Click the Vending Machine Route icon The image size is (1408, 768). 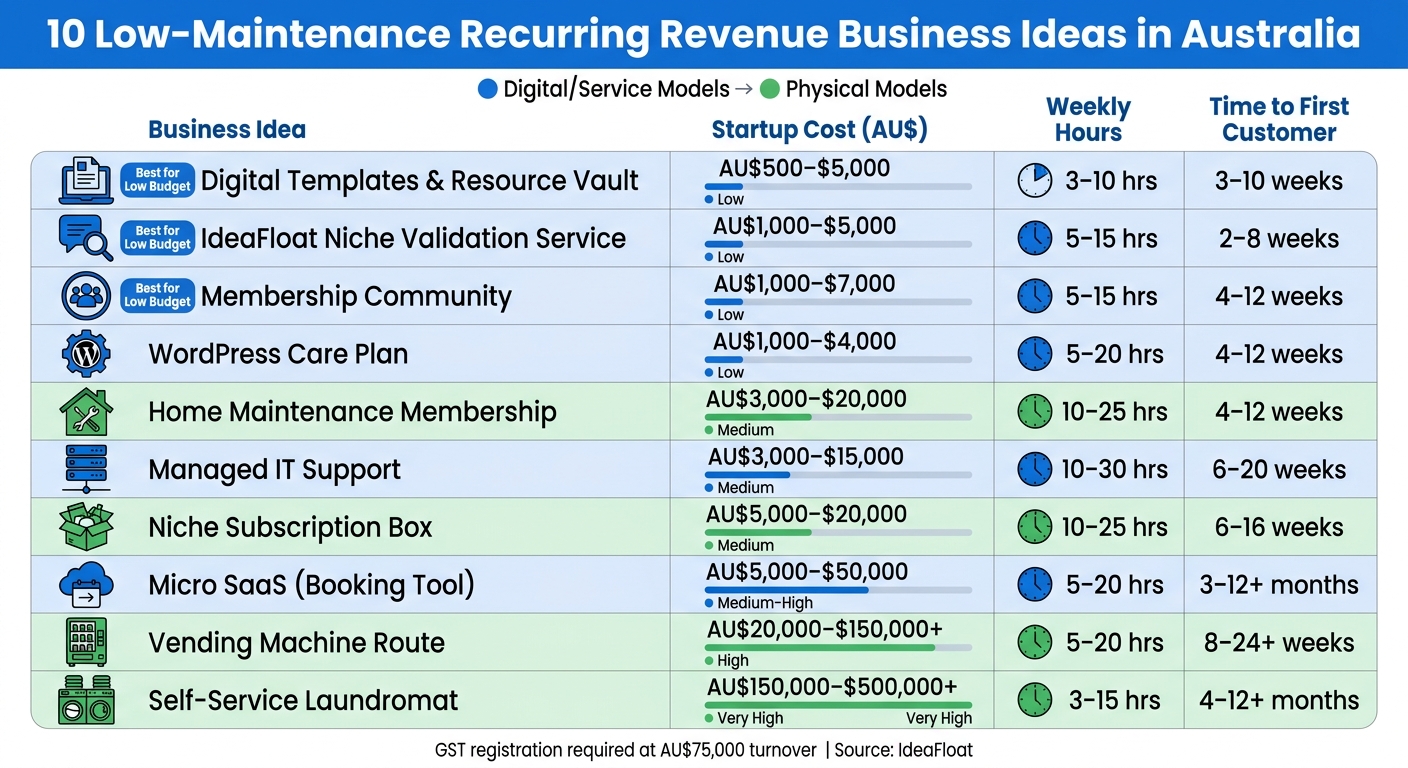[85, 642]
